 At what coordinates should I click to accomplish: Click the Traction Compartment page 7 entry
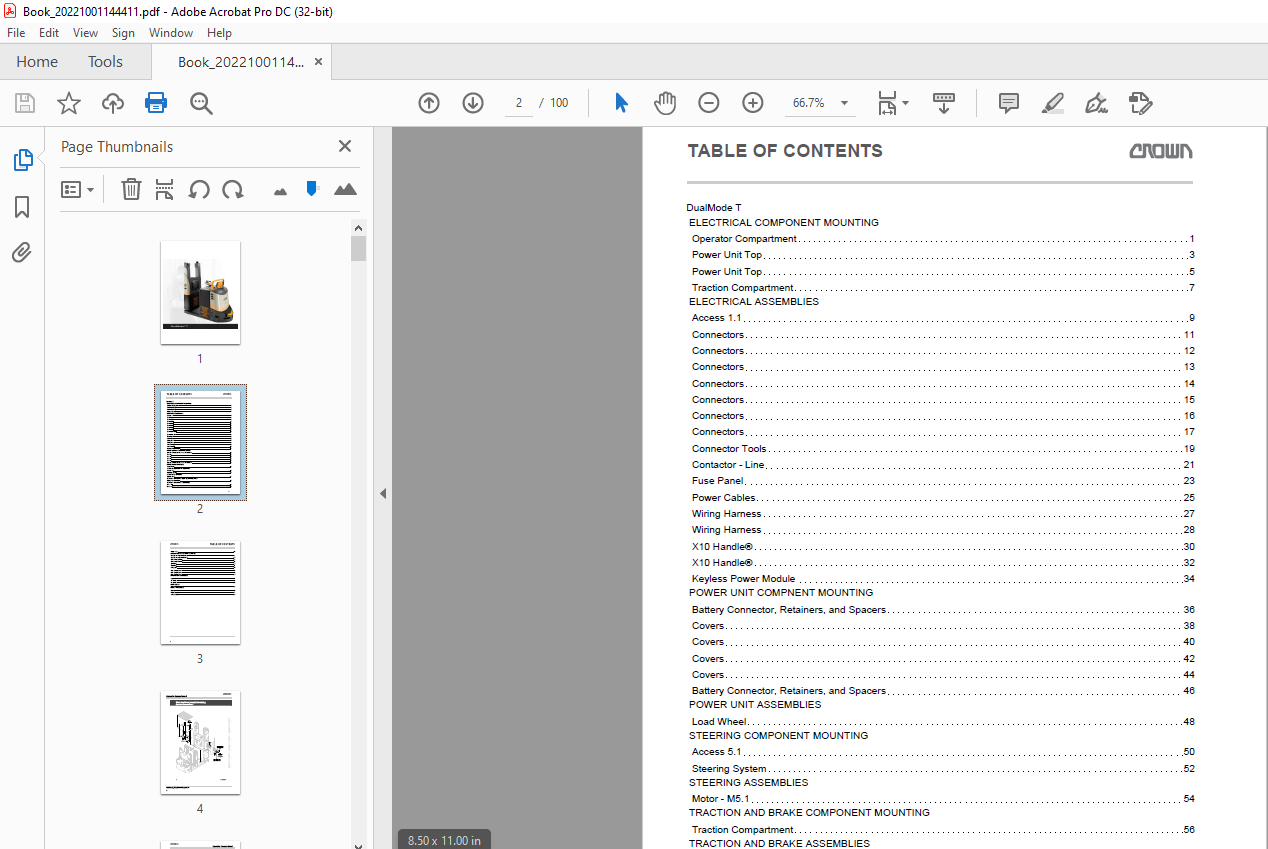click(x=943, y=288)
